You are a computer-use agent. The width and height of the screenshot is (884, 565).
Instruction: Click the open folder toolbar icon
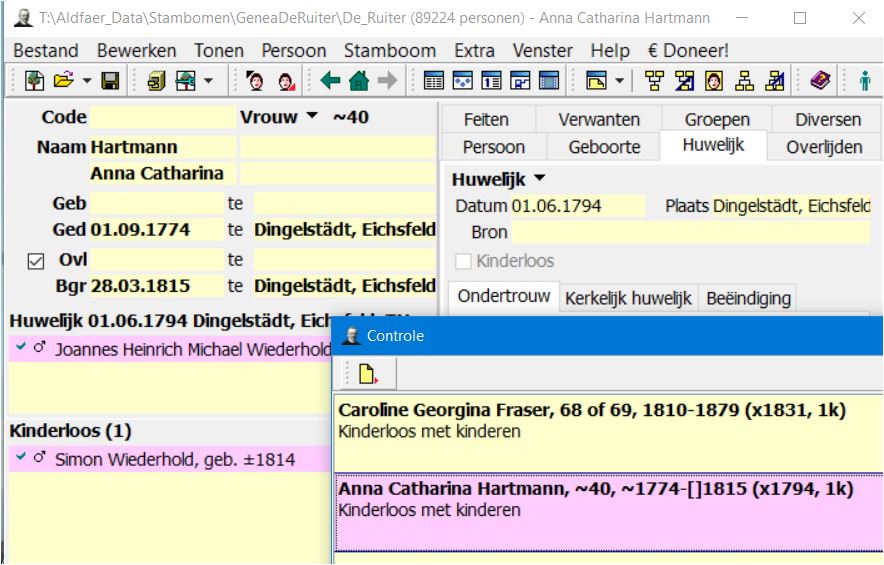pyautogui.click(x=63, y=81)
